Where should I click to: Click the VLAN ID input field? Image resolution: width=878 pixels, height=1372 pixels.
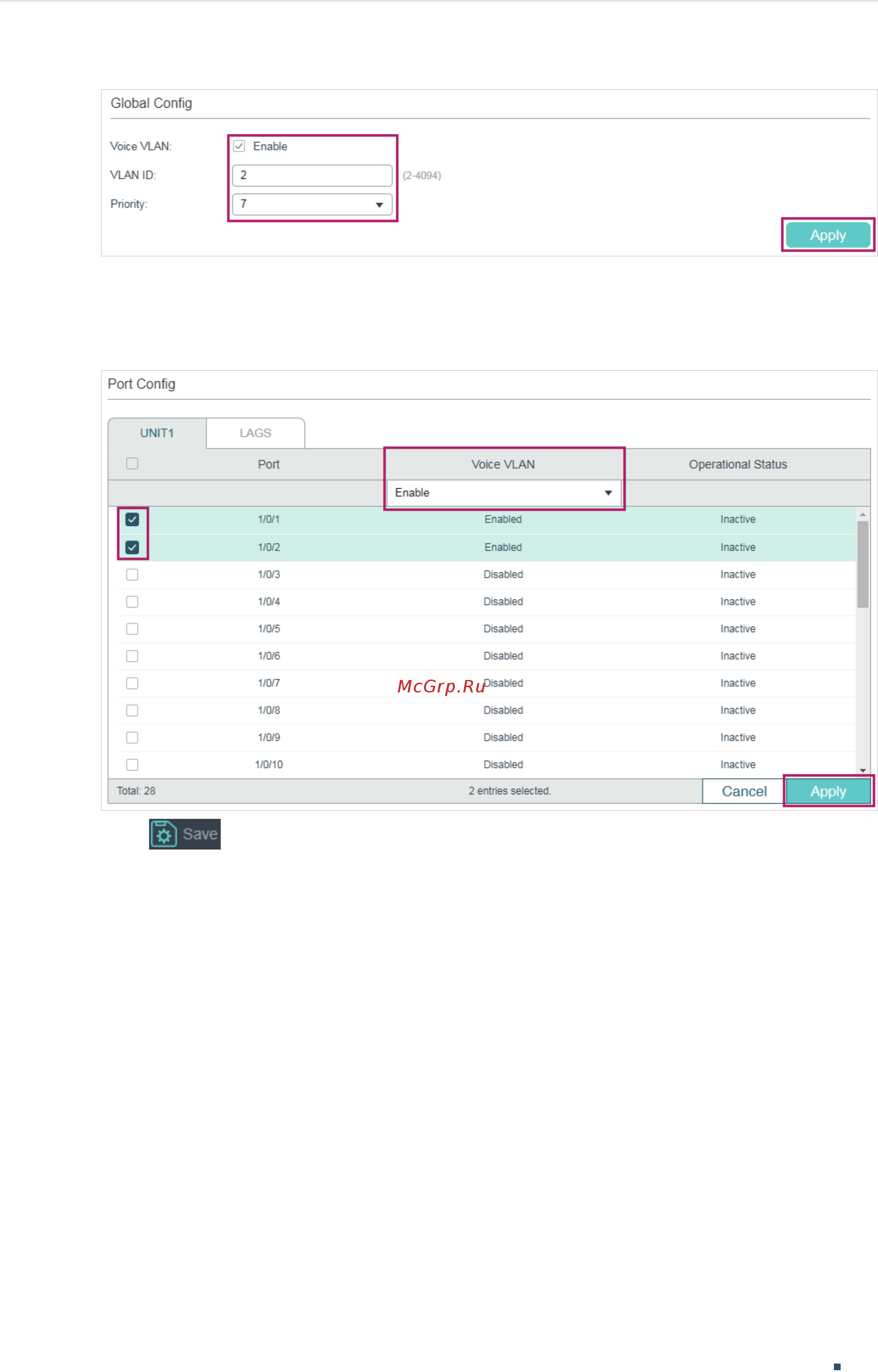[x=312, y=176]
